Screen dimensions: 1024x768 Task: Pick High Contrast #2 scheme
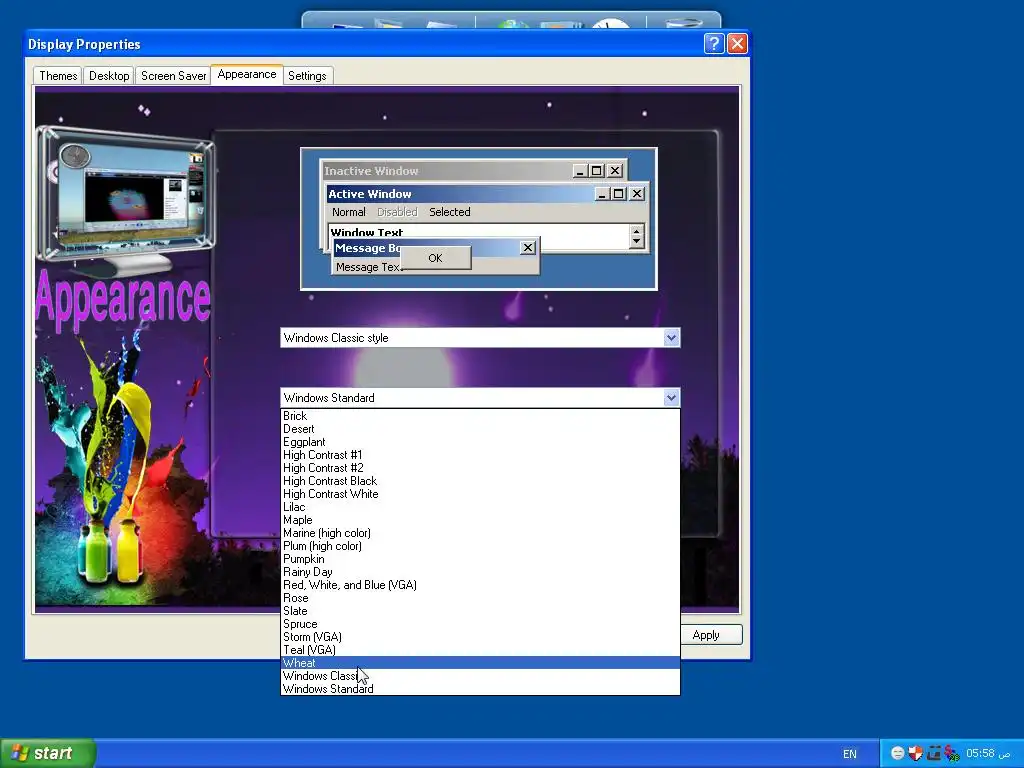tap(480, 468)
